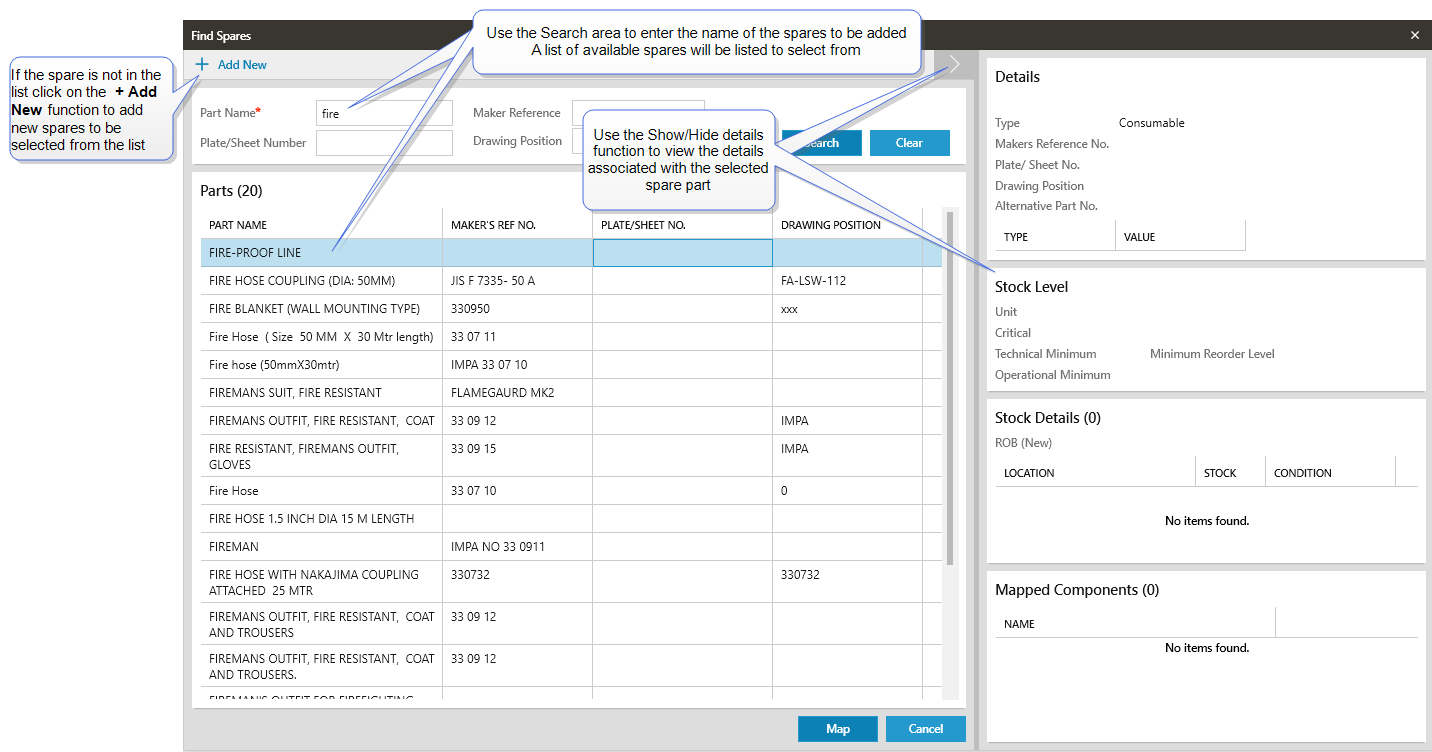The width and height of the screenshot is (1432, 752).
Task: Click CONDITION column header in Stock Details
Action: 1302,473
